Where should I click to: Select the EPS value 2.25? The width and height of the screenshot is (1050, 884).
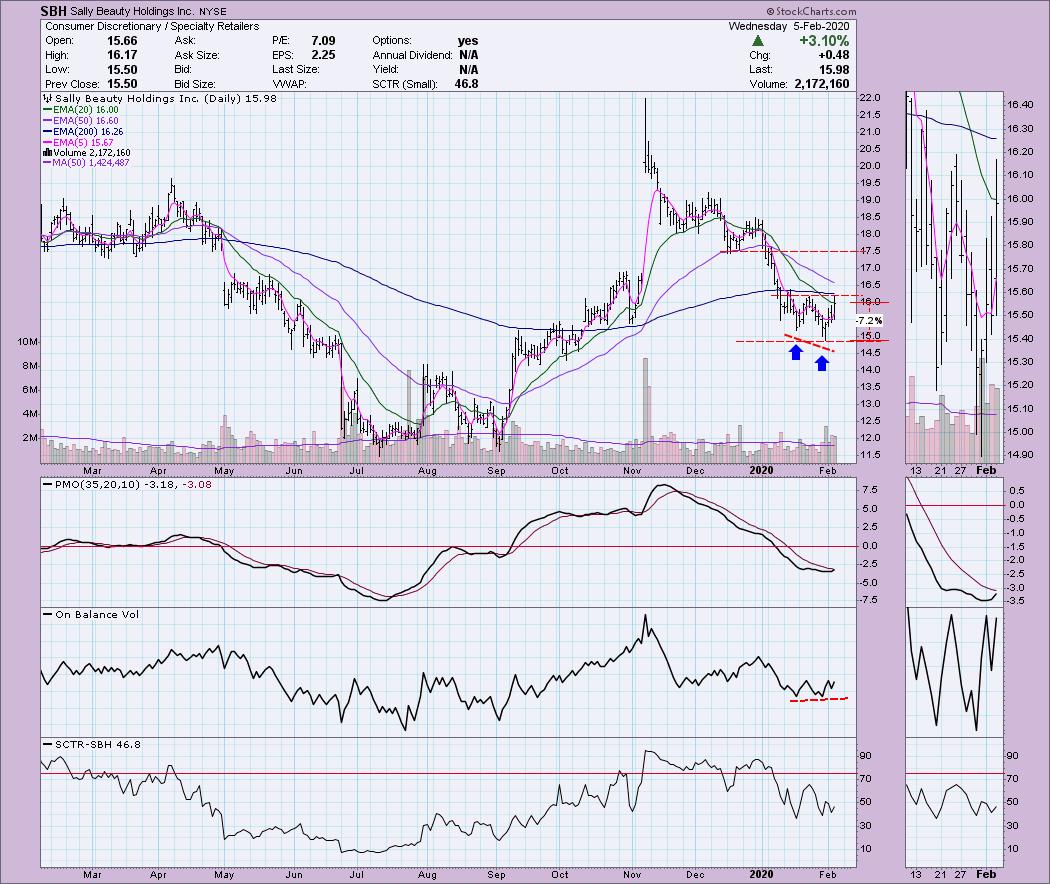[323, 55]
